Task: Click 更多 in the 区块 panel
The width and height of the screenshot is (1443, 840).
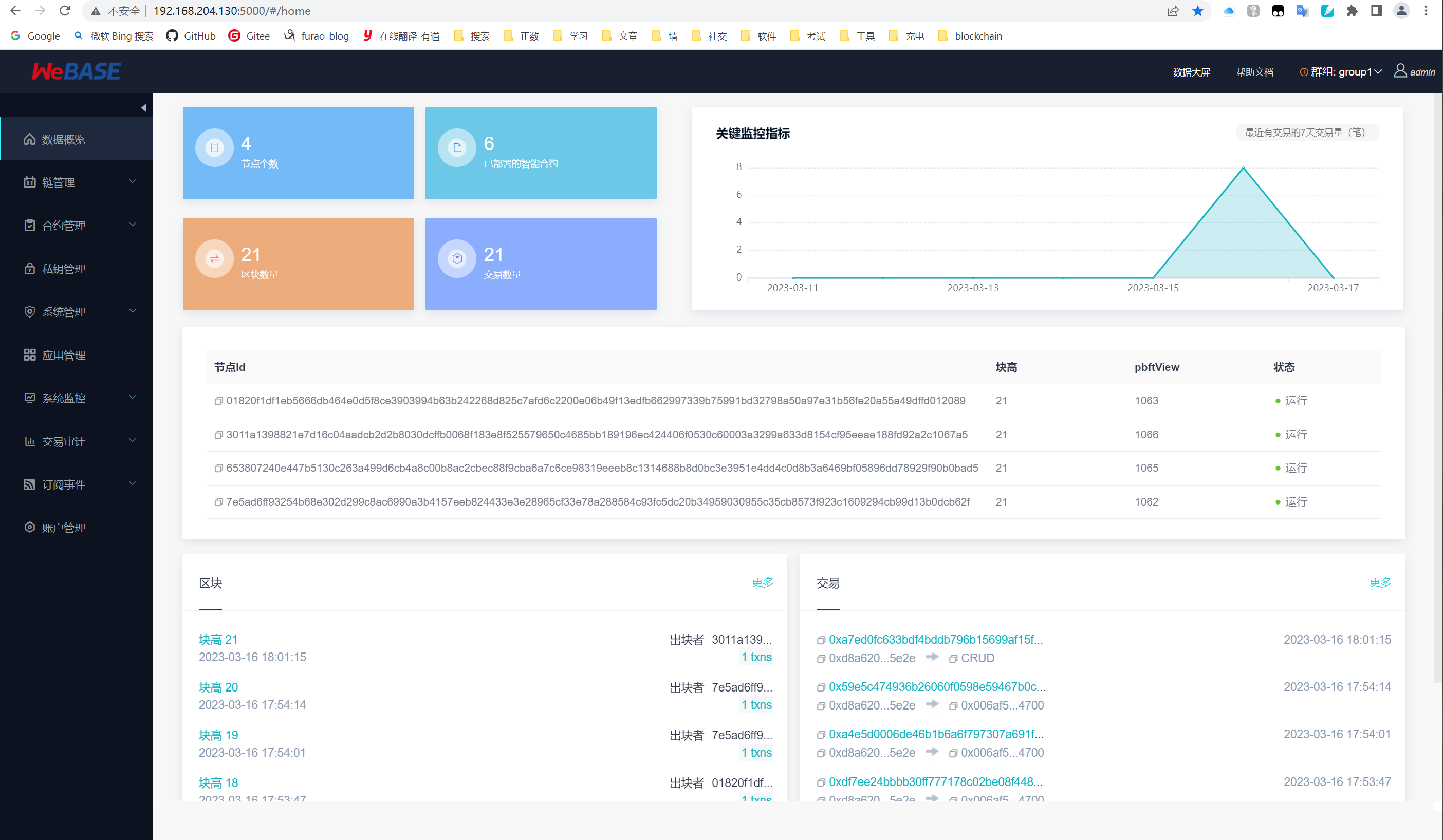Action: tap(762, 582)
